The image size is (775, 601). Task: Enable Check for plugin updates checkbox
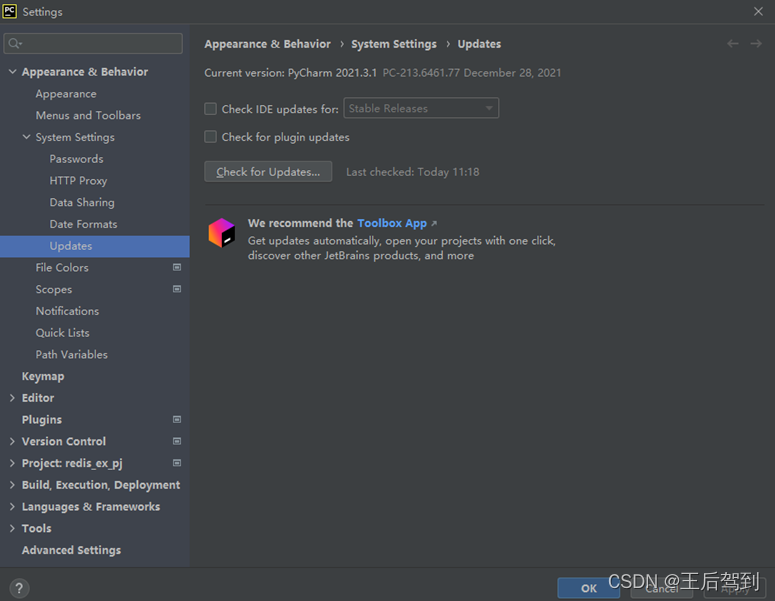pyautogui.click(x=211, y=137)
